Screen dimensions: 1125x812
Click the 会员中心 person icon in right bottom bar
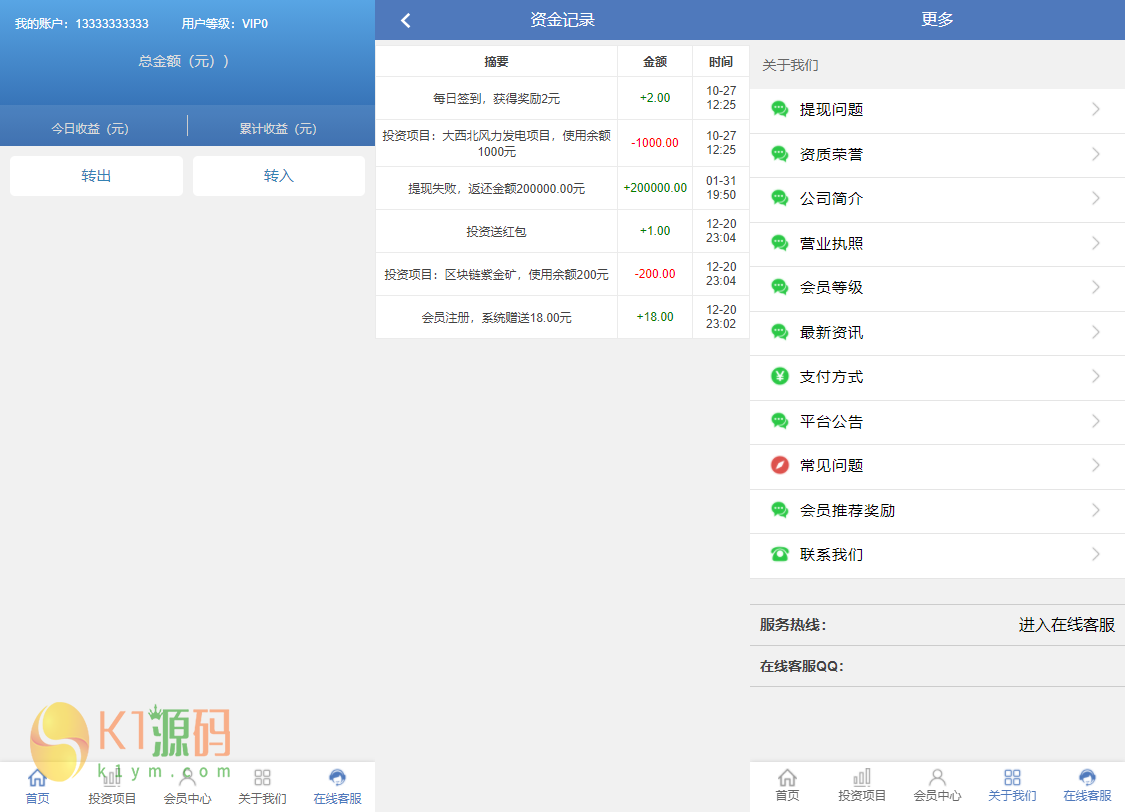[937, 778]
